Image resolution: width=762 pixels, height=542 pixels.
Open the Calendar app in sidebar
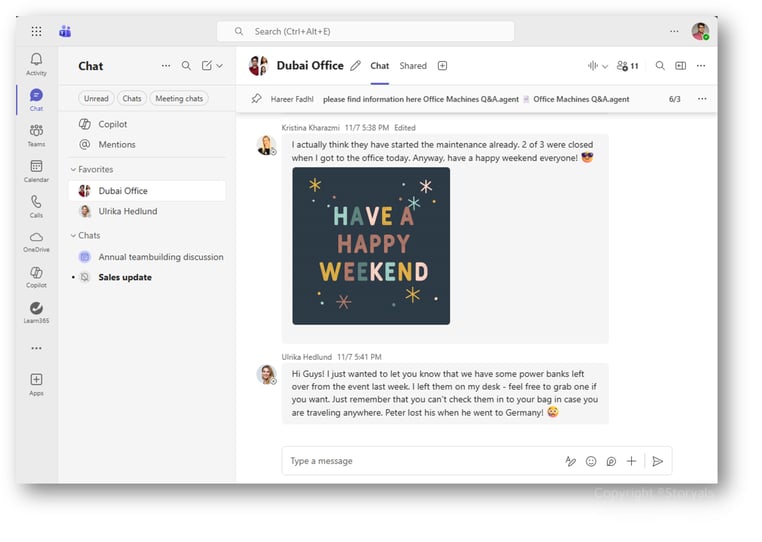coord(36,171)
